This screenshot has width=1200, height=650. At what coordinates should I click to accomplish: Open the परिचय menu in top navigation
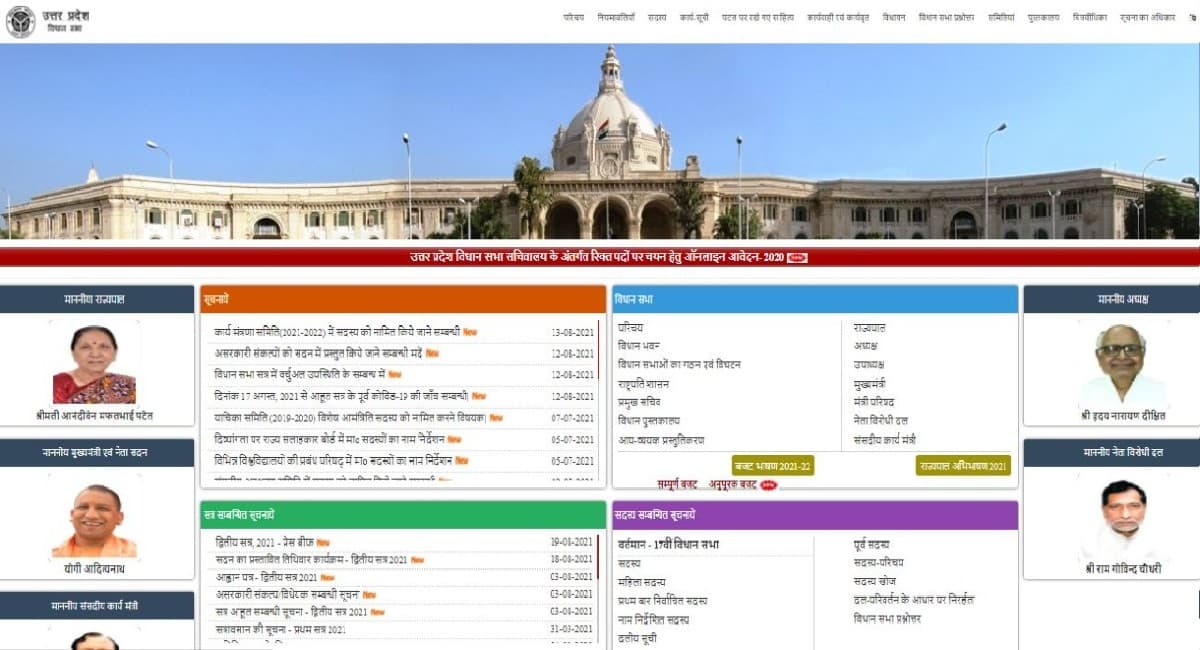[x=574, y=17]
